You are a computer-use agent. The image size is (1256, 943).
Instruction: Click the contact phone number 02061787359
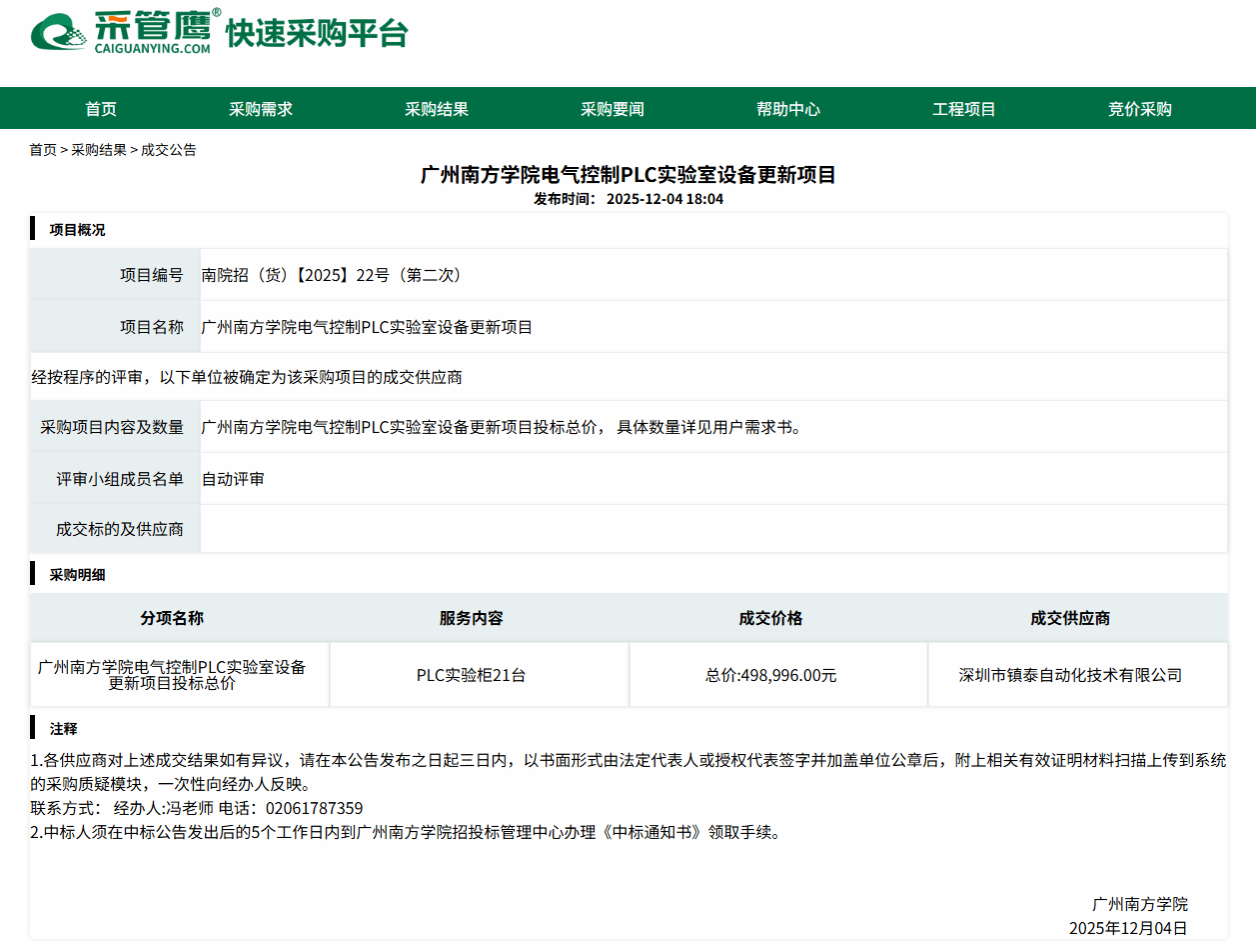click(x=315, y=808)
